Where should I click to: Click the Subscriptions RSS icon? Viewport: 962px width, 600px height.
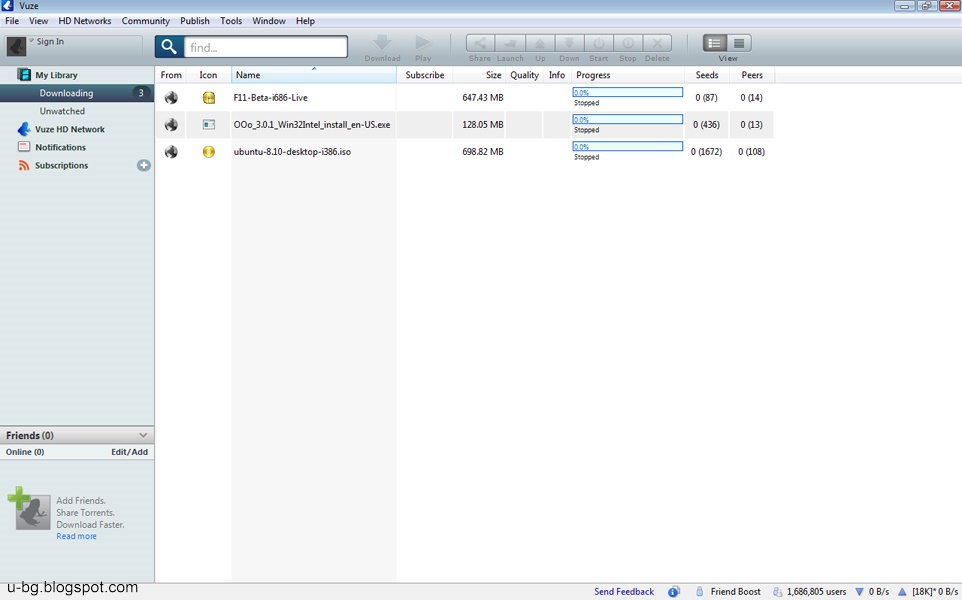24,165
